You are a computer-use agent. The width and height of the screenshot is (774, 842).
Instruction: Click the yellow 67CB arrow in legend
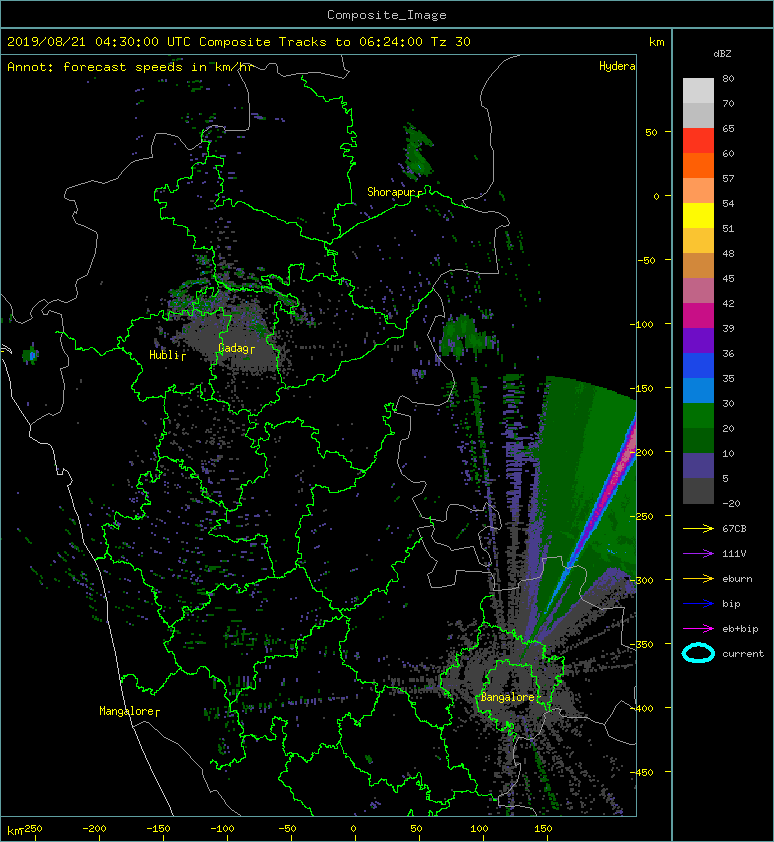click(x=698, y=529)
